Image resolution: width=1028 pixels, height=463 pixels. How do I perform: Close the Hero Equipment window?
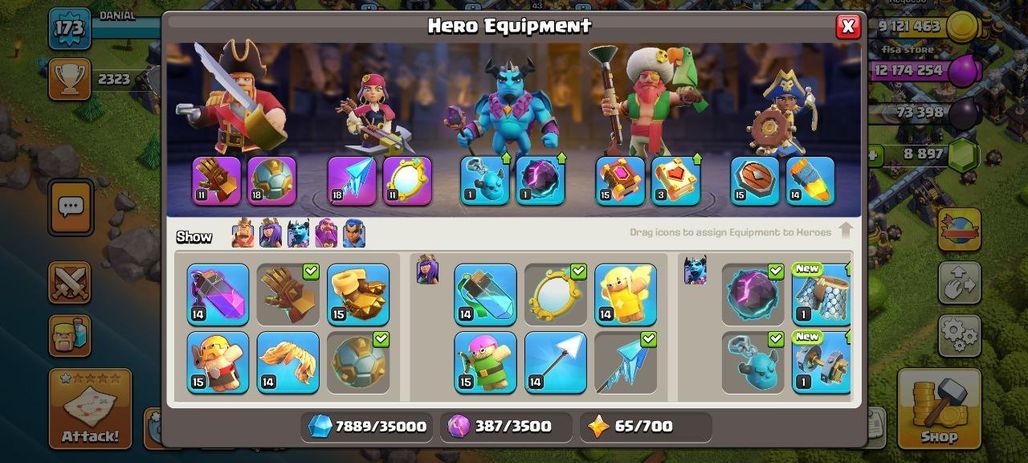coord(848,26)
